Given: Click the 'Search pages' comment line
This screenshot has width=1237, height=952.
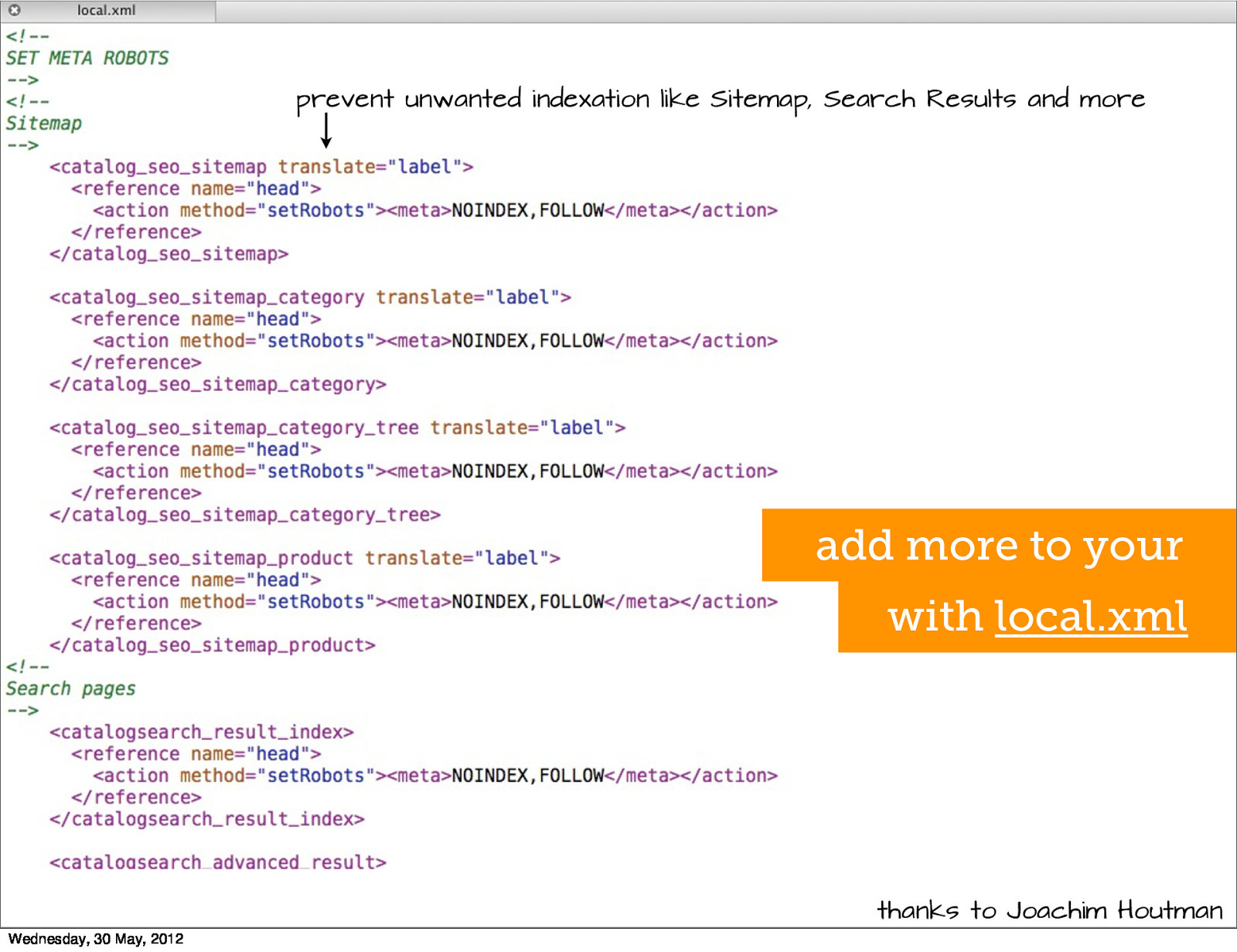Looking at the screenshot, I should click(71, 689).
